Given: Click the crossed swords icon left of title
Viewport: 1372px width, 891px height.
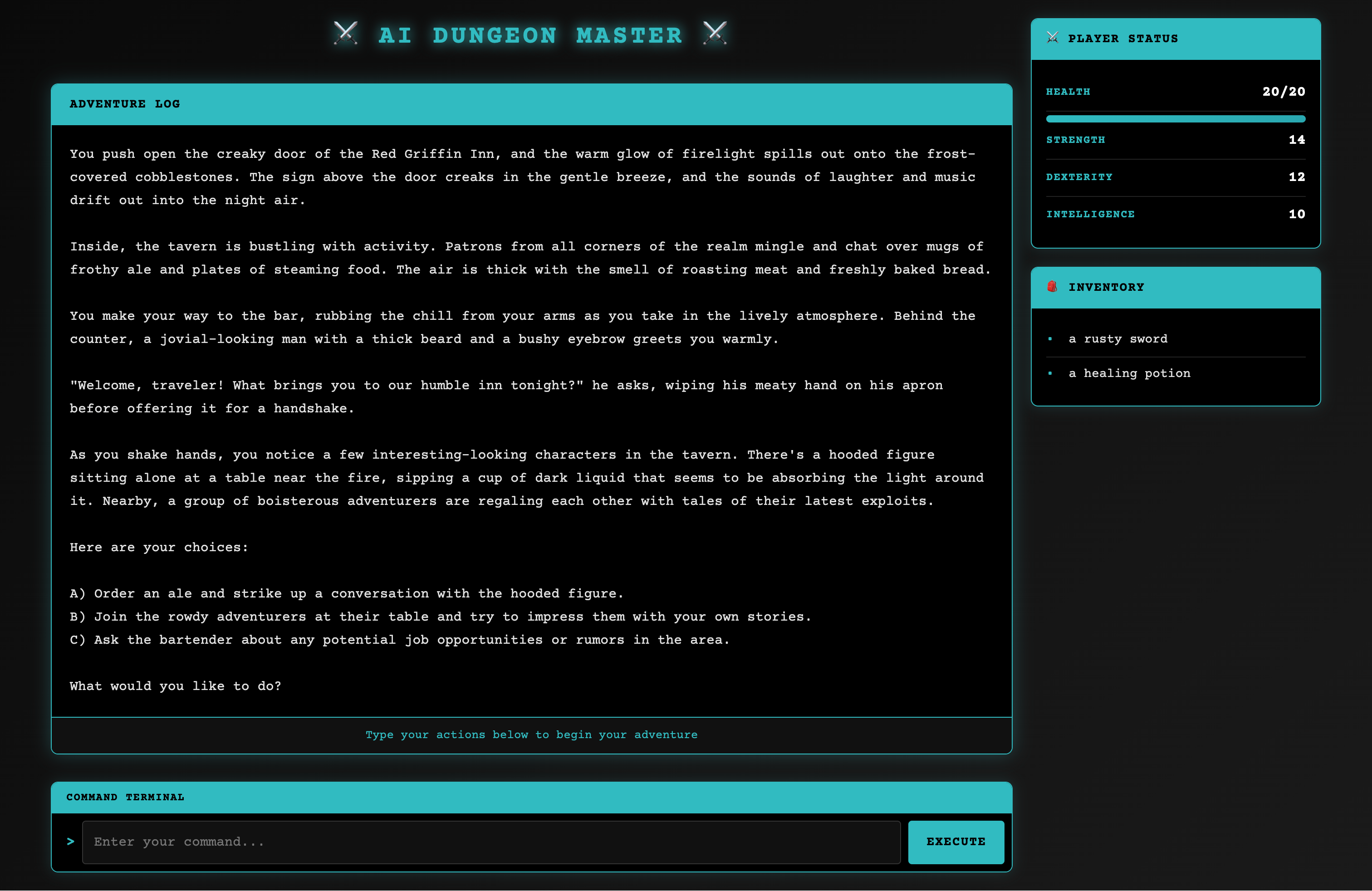Looking at the screenshot, I should coord(346,34).
